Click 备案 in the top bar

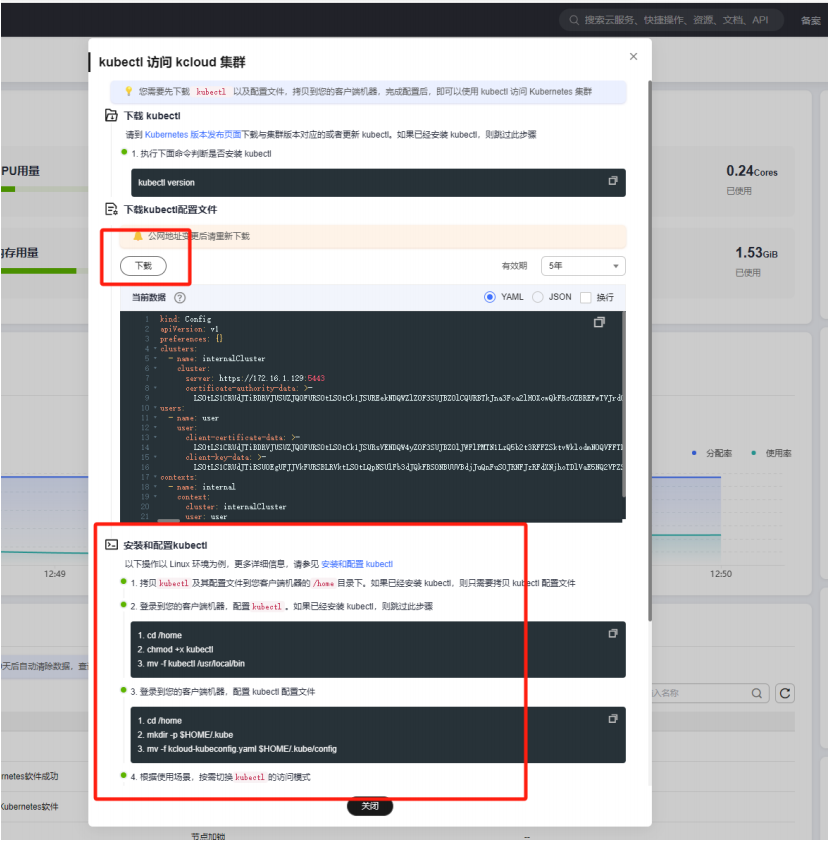(x=810, y=20)
